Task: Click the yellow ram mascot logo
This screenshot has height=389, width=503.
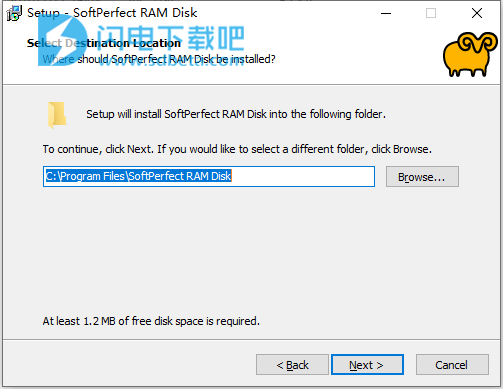Action: click(469, 54)
